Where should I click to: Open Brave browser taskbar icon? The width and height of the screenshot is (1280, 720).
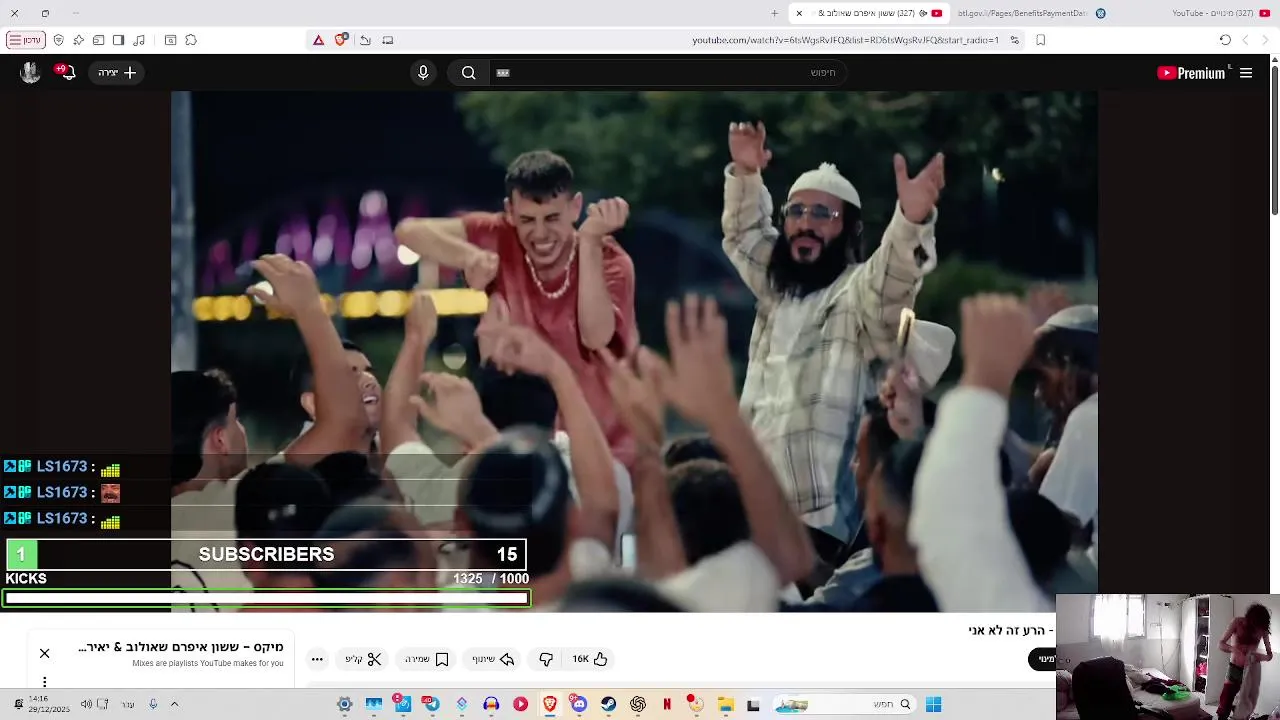coord(549,704)
